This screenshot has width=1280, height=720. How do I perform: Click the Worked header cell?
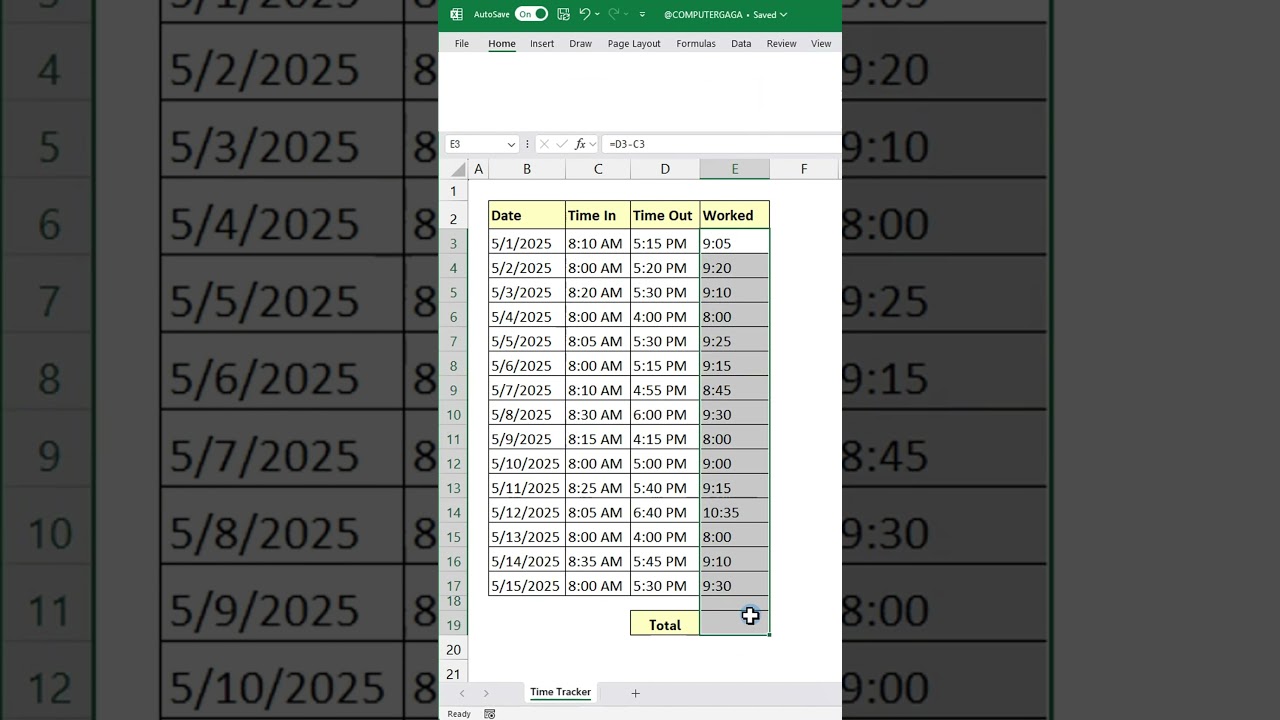pos(735,215)
